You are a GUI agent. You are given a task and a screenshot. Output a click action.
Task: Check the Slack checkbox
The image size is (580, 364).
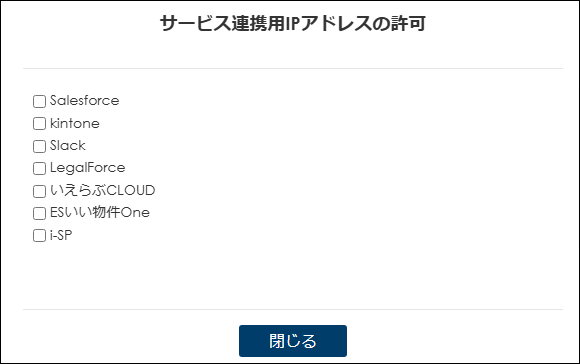pos(39,146)
